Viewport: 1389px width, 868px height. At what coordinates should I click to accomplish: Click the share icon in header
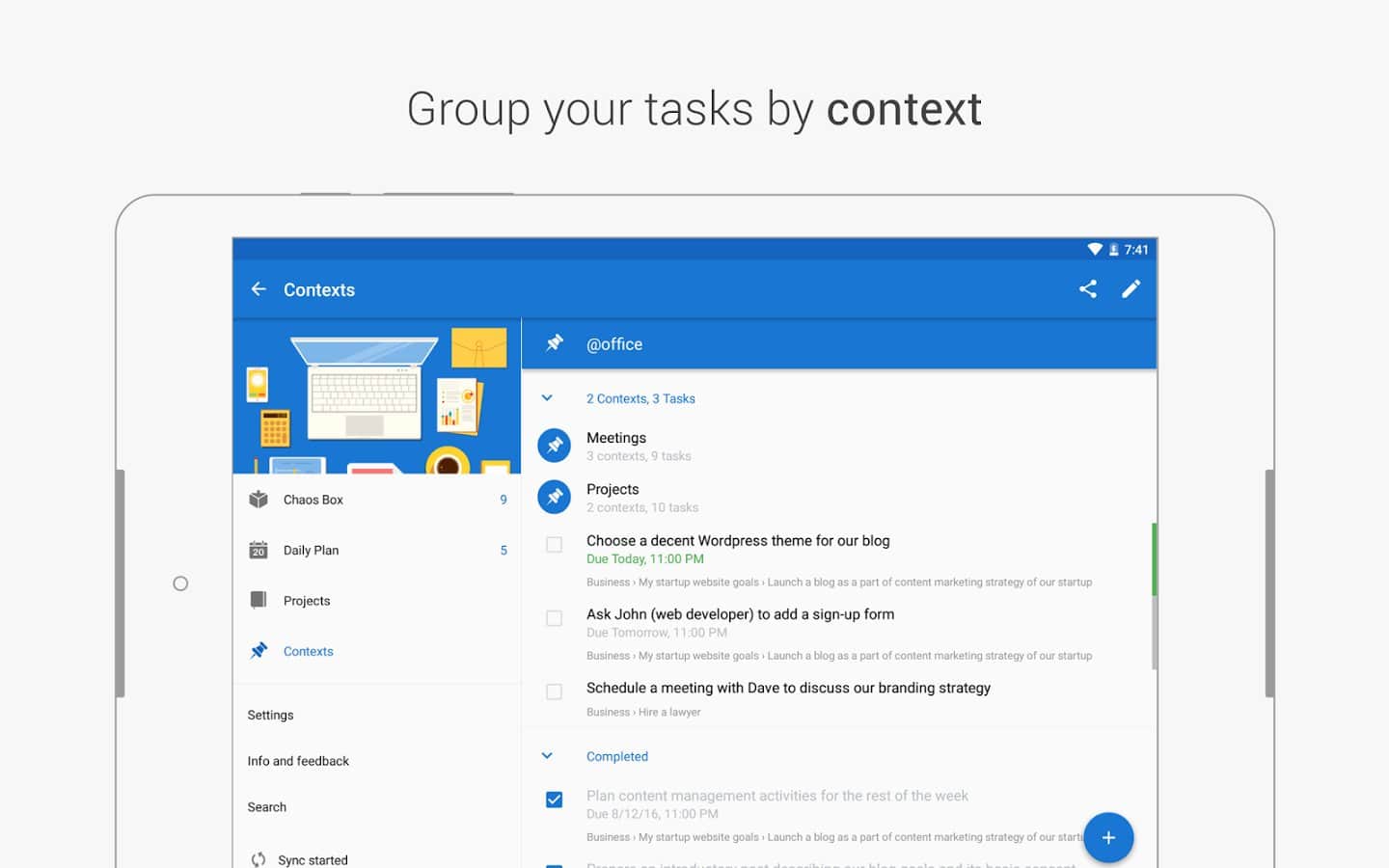tap(1087, 289)
